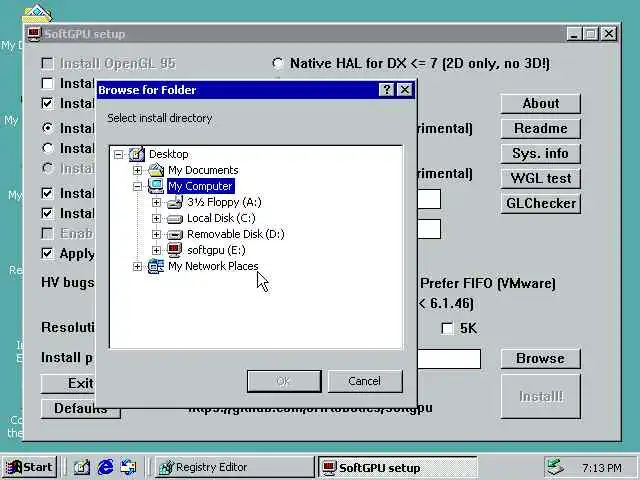Collapse the Desktop tree node

point(118,155)
